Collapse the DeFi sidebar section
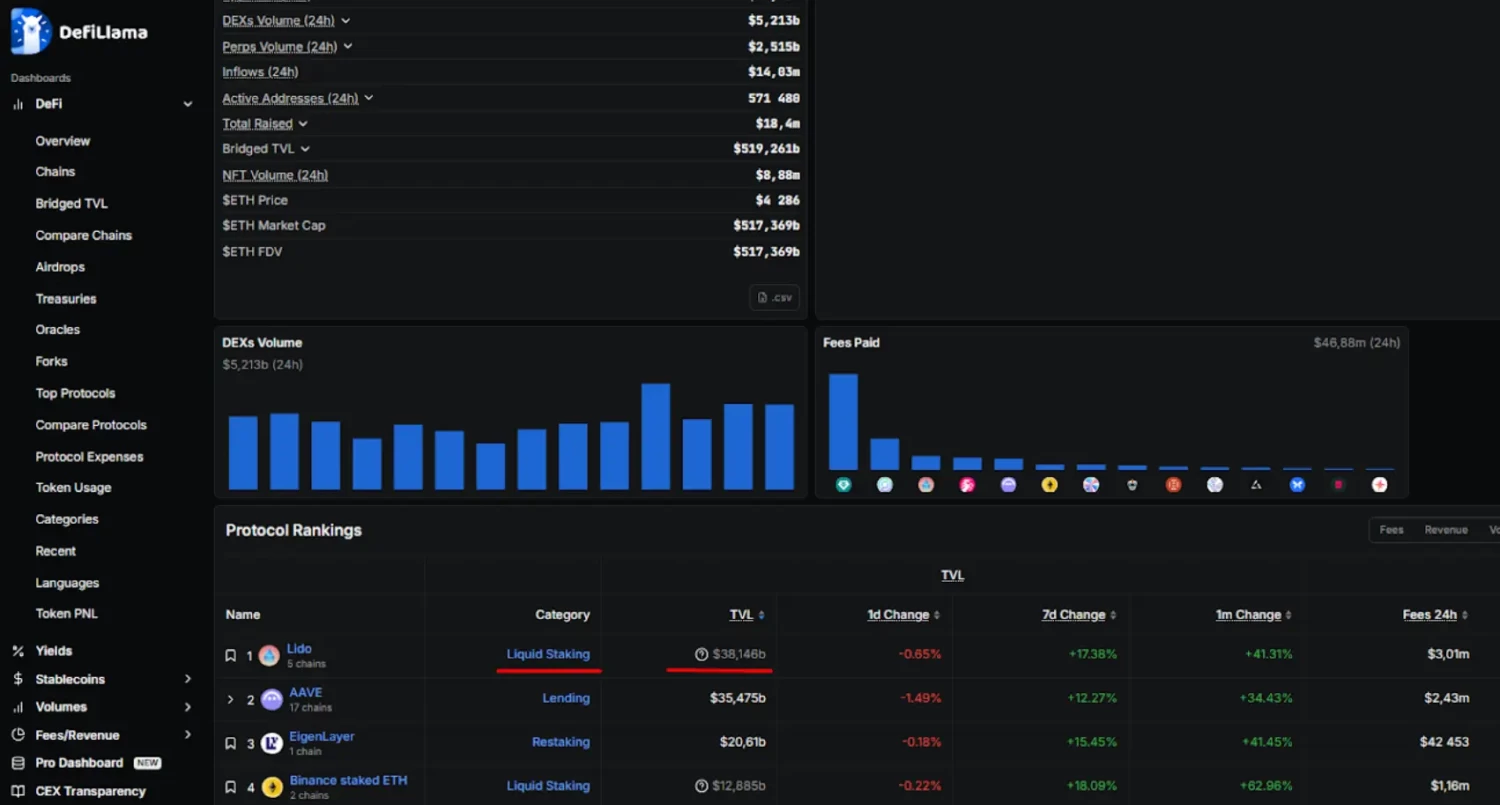This screenshot has height=805, width=1500. tap(187, 104)
